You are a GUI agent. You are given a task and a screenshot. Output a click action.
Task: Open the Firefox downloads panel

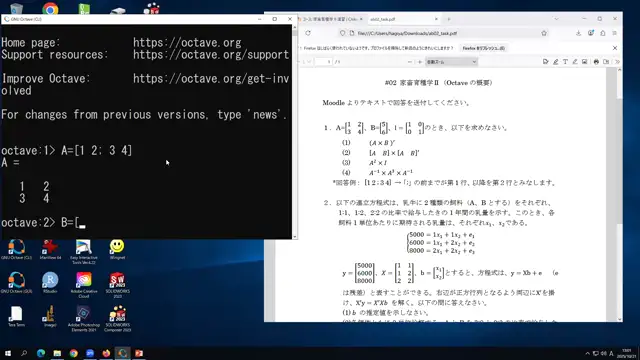pos(578,33)
